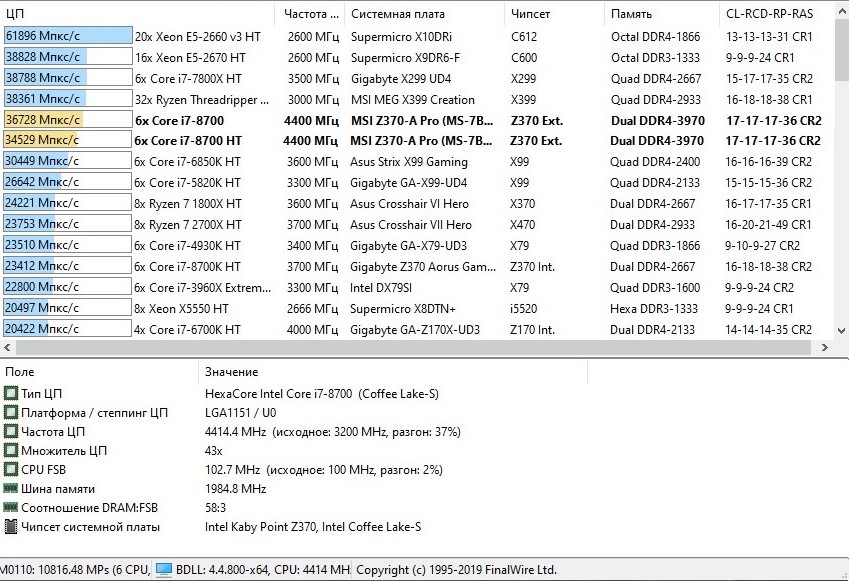849x581 pixels.
Task: Click horizontal scrollbar left arrow
Action: [7, 348]
